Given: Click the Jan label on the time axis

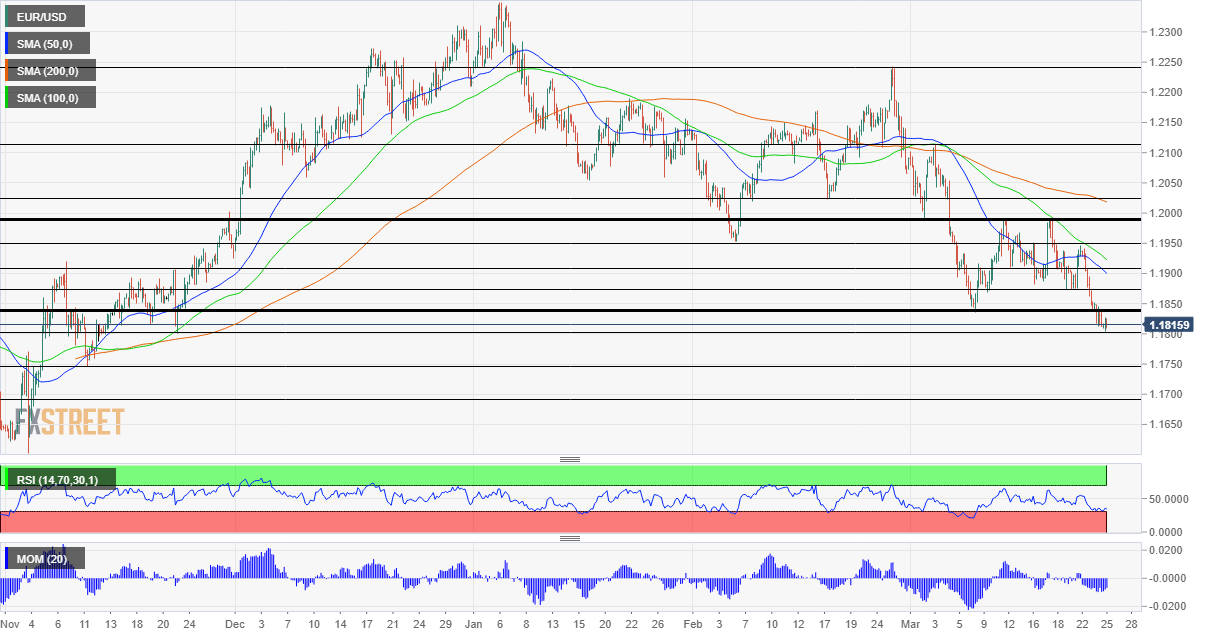Looking at the screenshot, I should (x=473, y=622).
